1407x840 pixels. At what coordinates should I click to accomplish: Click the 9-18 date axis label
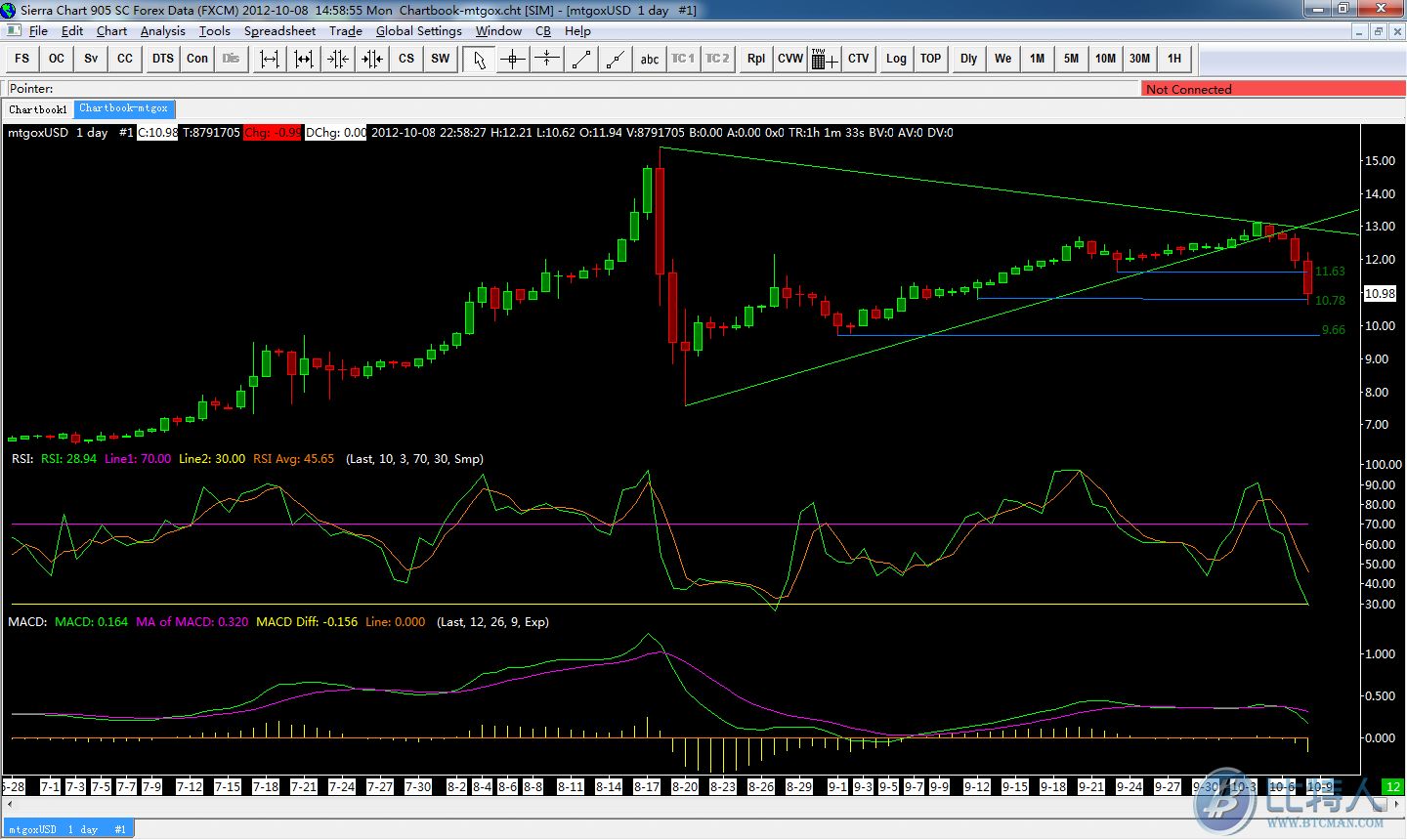click(x=1052, y=786)
